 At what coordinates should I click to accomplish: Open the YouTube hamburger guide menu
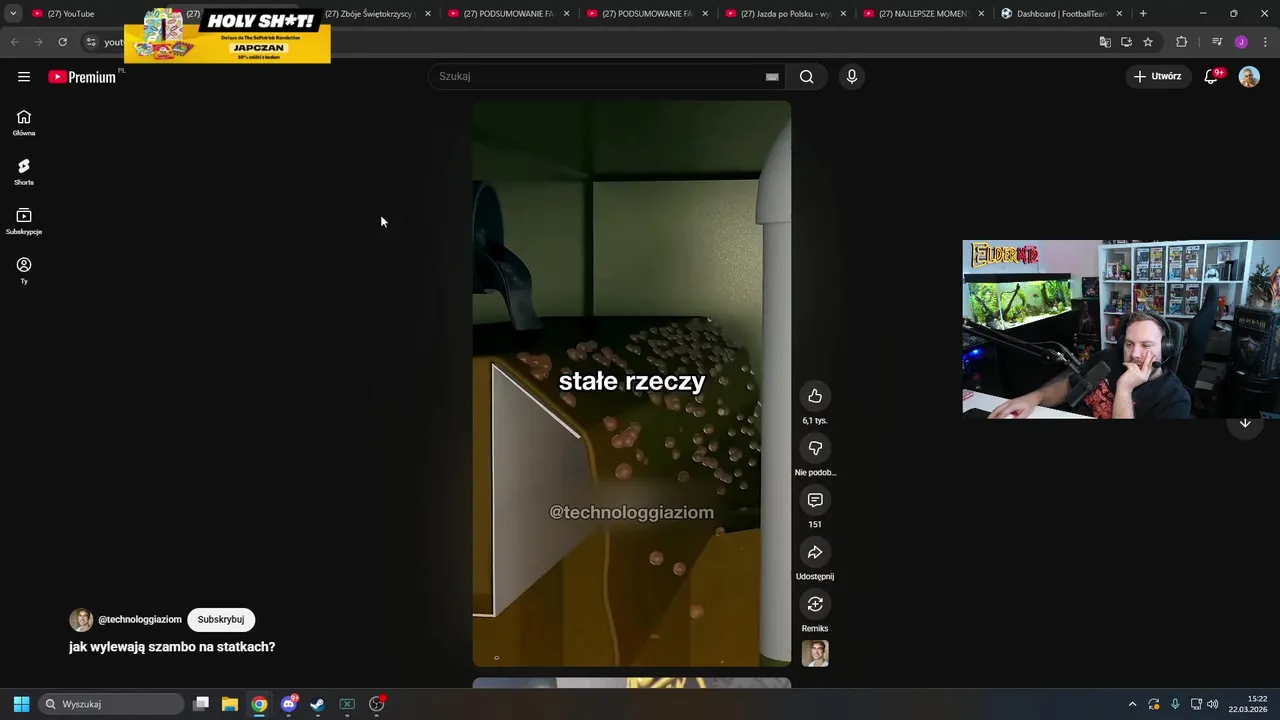pos(24,77)
